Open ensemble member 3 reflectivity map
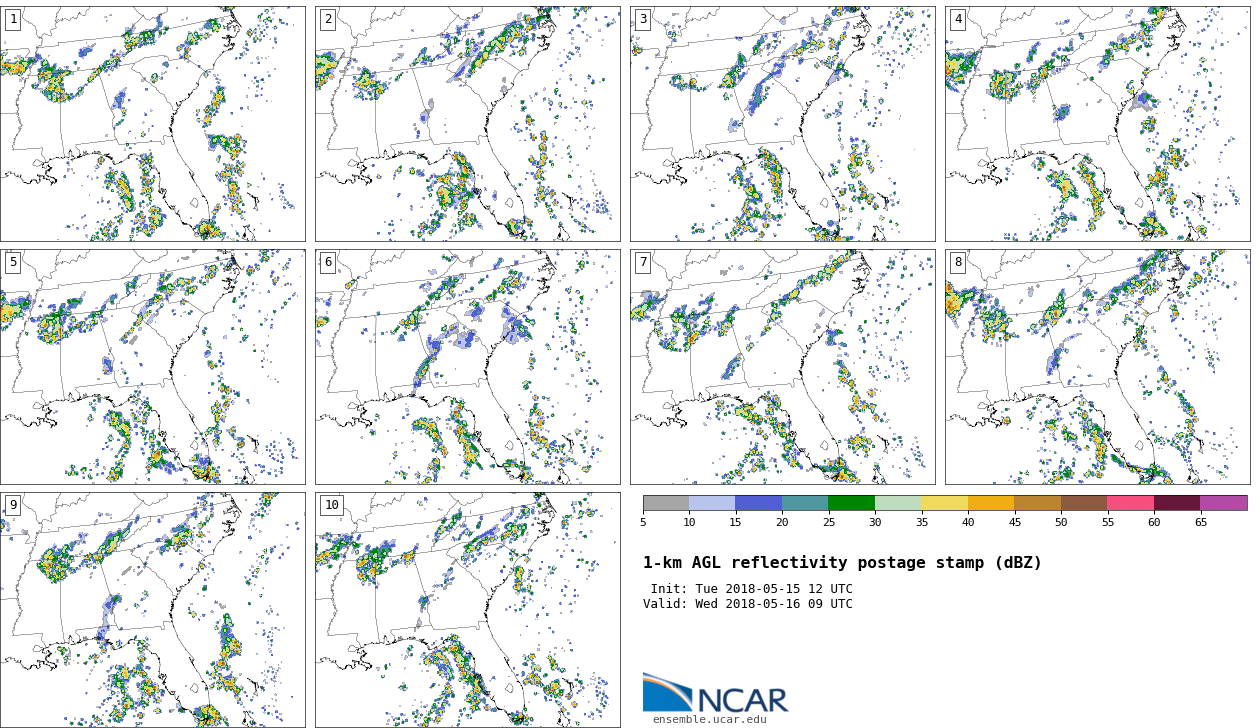This screenshot has height=728, width=1260. (782, 123)
